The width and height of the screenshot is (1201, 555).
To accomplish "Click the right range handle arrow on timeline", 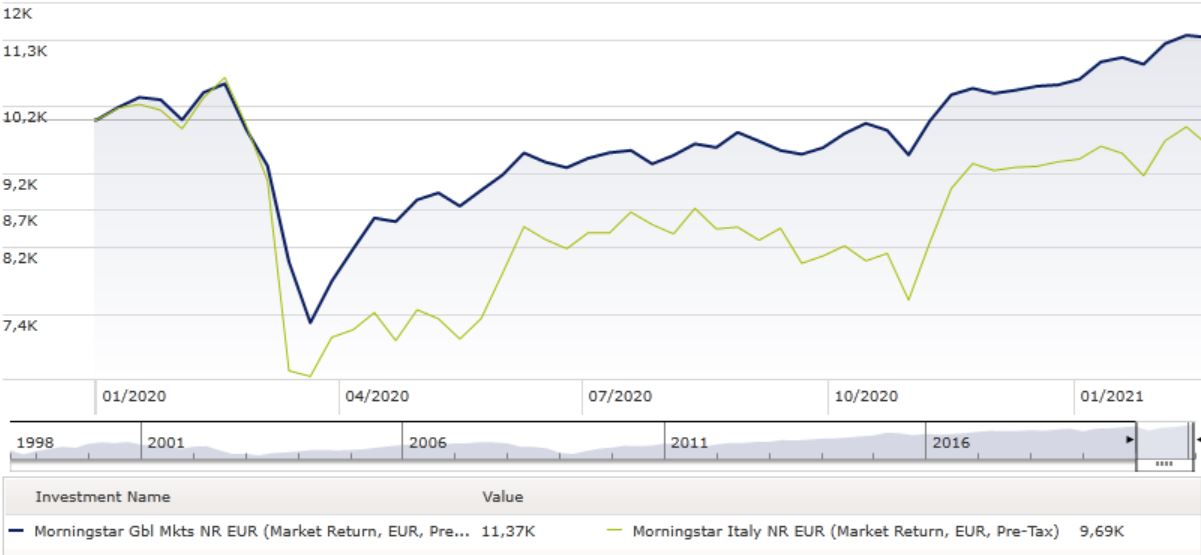I will 1197,439.
